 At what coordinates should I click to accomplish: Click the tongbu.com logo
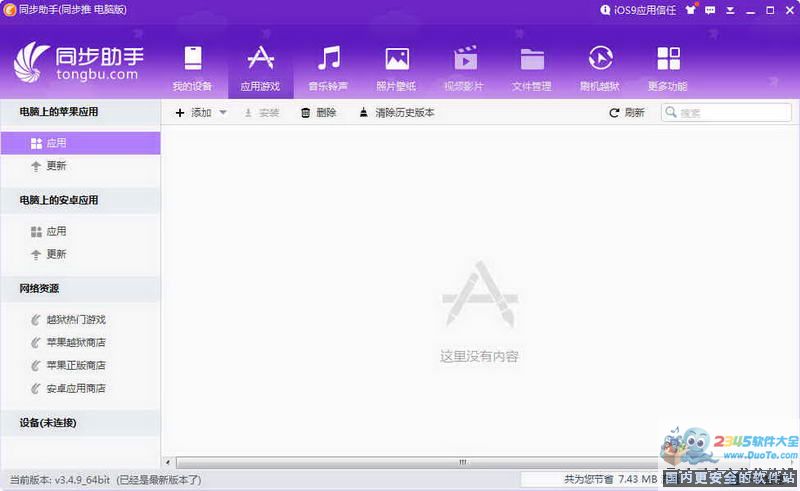[78, 64]
